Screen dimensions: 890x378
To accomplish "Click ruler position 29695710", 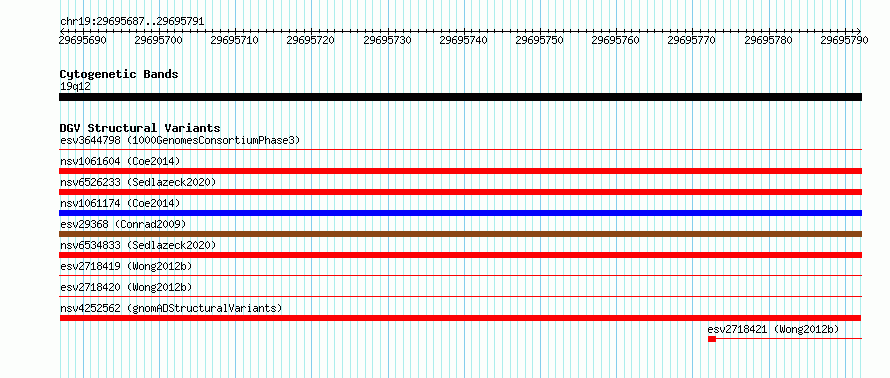I will (x=234, y=40).
